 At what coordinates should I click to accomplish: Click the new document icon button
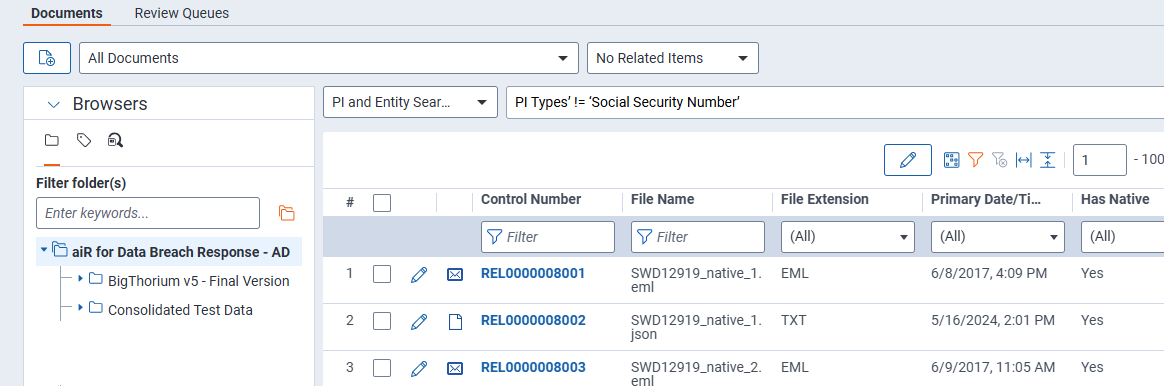point(47,58)
